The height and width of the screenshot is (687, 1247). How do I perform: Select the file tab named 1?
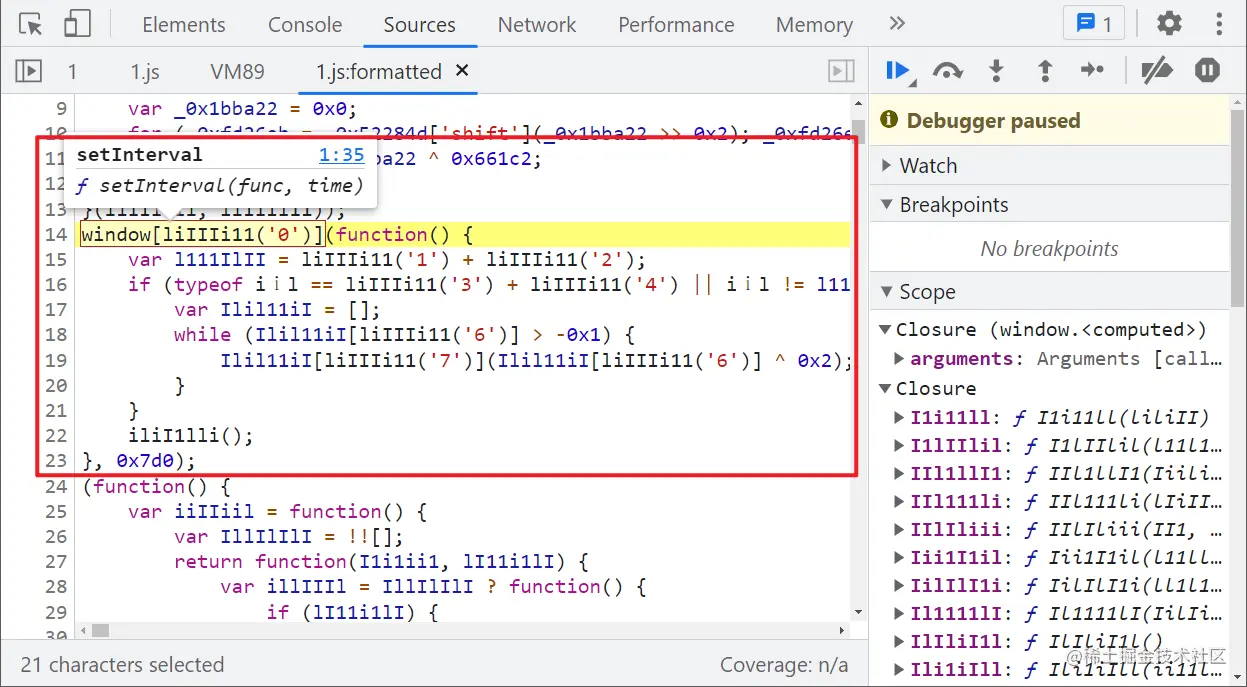[x=72, y=72]
